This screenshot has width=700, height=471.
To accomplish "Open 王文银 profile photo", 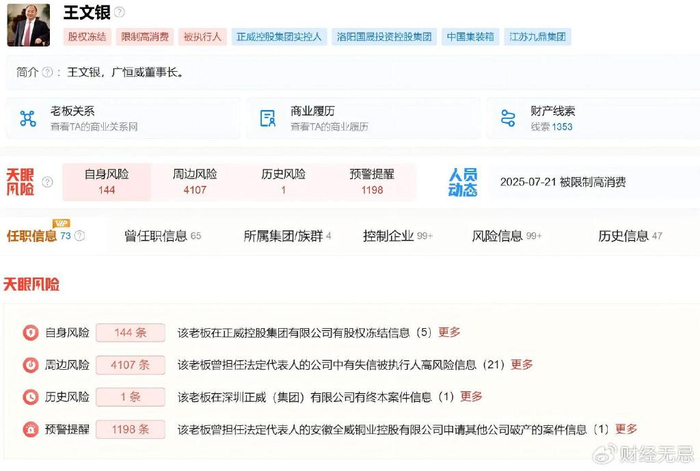I will (x=29, y=25).
